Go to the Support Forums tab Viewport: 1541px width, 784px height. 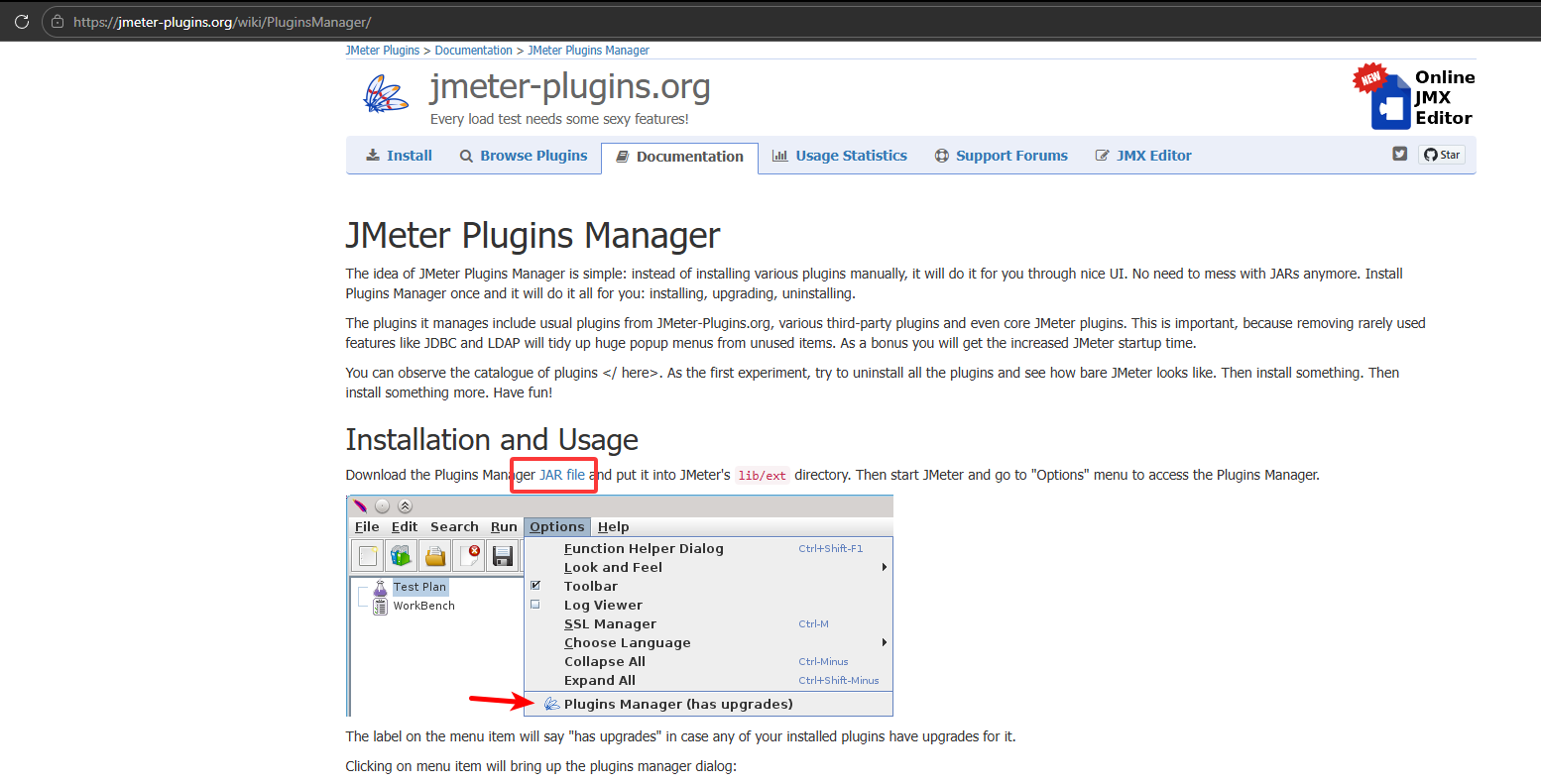[x=1002, y=156]
